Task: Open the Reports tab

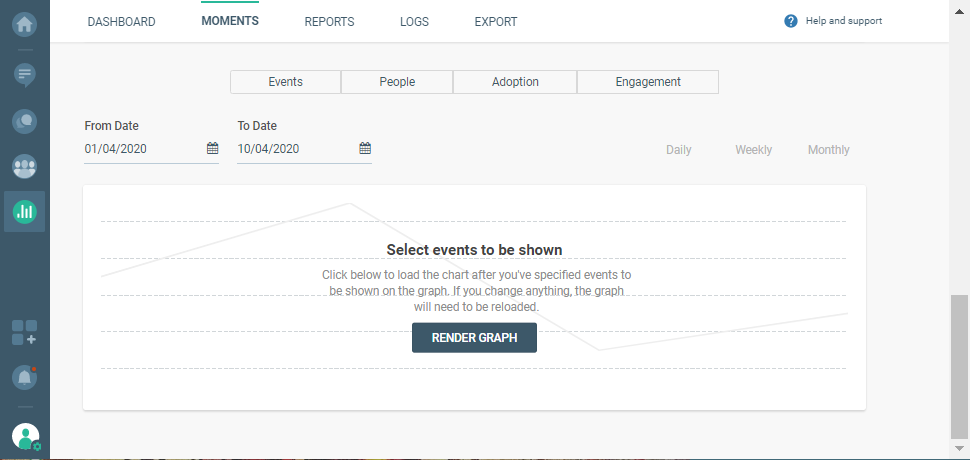Action: (x=329, y=22)
